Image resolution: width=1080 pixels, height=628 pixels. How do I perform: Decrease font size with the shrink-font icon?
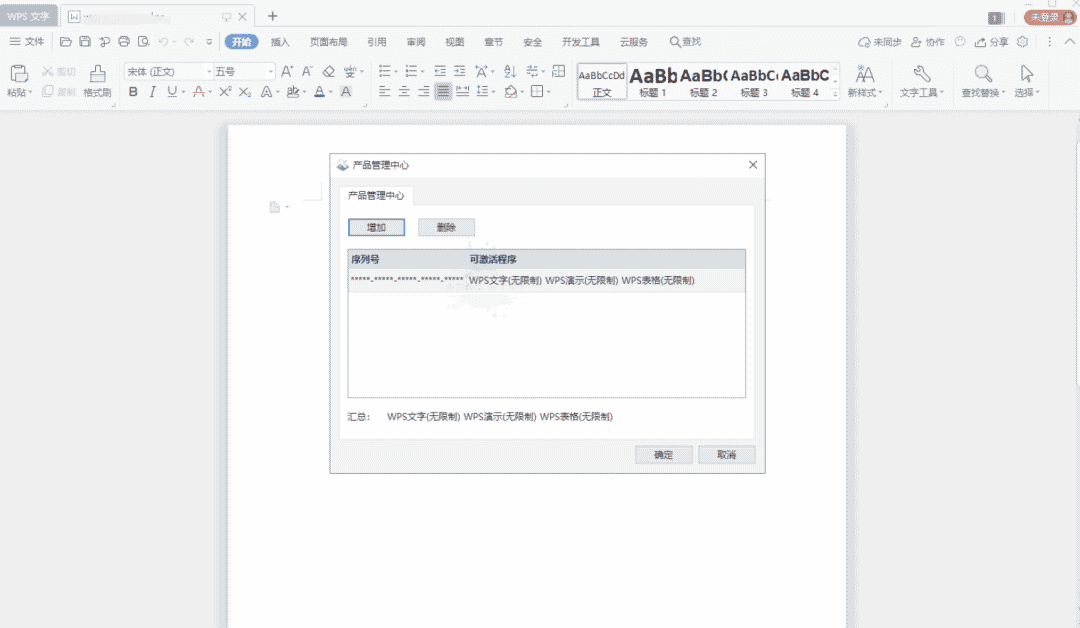(x=307, y=71)
